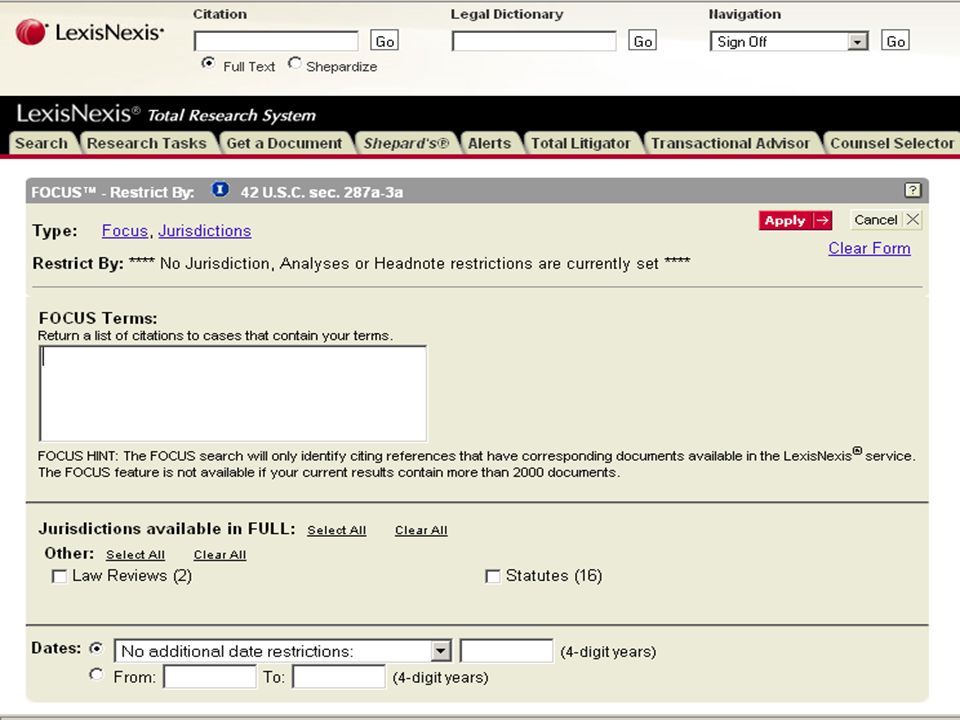The width and height of the screenshot is (960, 720).
Task: Open the FOCUS help question-mark icon
Action: 912,190
